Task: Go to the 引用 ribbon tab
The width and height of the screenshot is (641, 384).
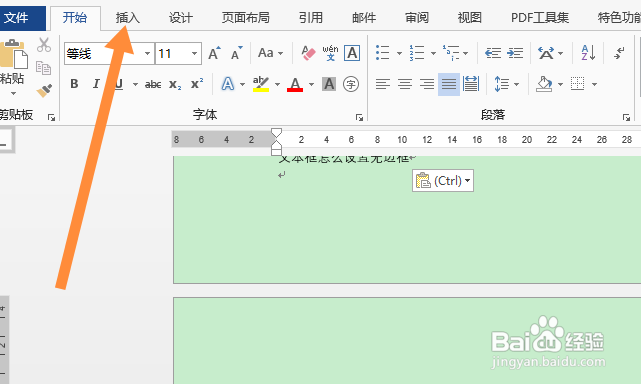Action: coord(310,18)
